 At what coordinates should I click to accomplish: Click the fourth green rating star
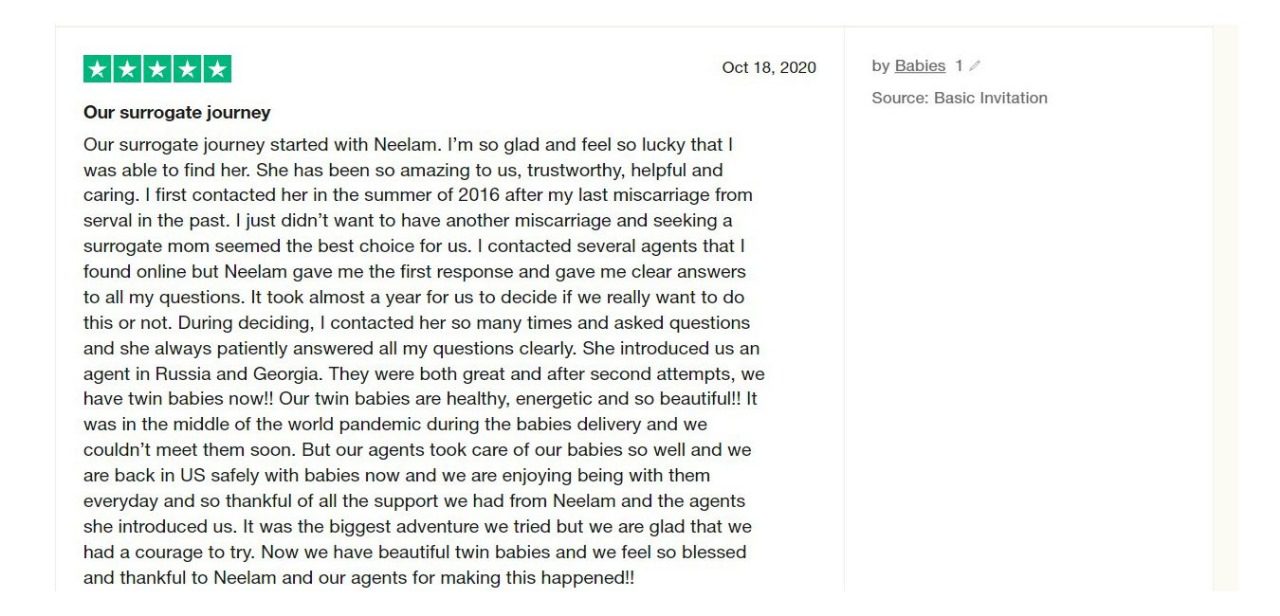(187, 69)
